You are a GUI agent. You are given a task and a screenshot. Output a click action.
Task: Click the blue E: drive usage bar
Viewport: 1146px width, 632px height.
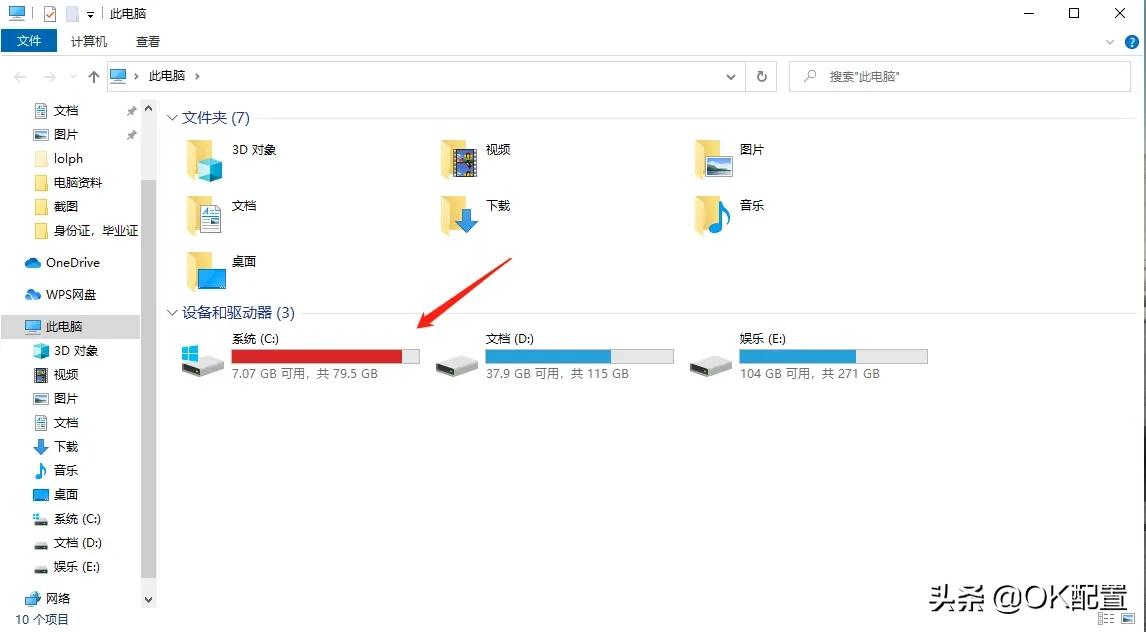point(833,356)
